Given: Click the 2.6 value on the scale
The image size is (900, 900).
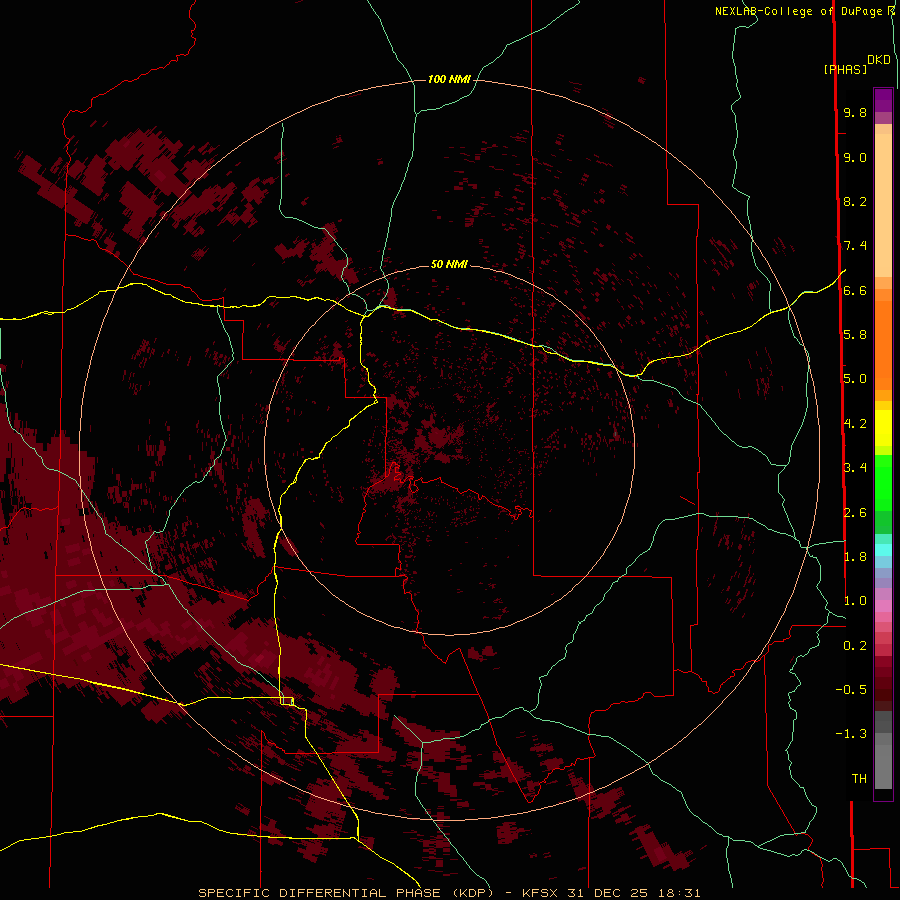Looking at the screenshot, I should (x=855, y=513).
